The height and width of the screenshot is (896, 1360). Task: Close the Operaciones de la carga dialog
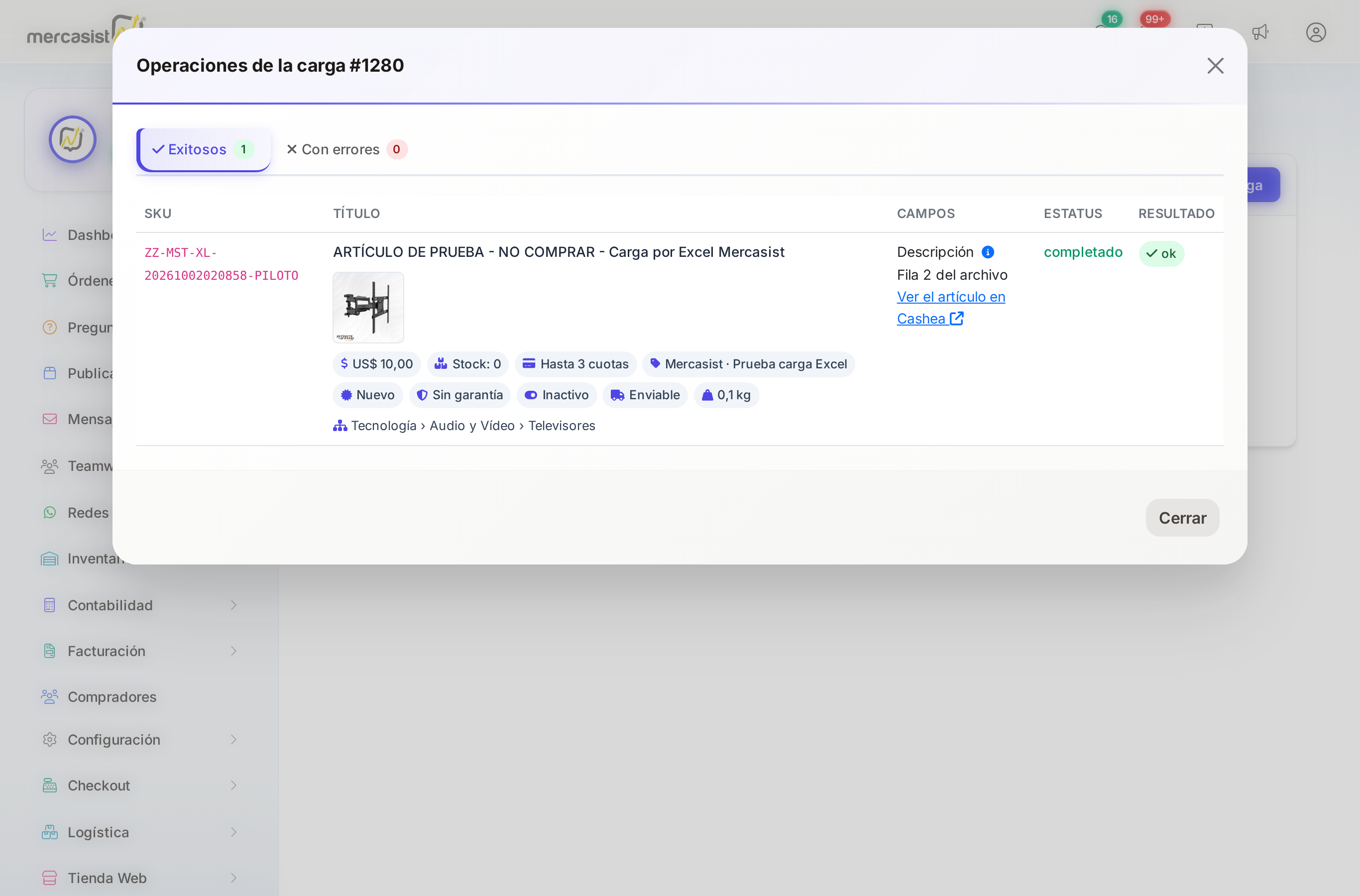(x=1215, y=66)
